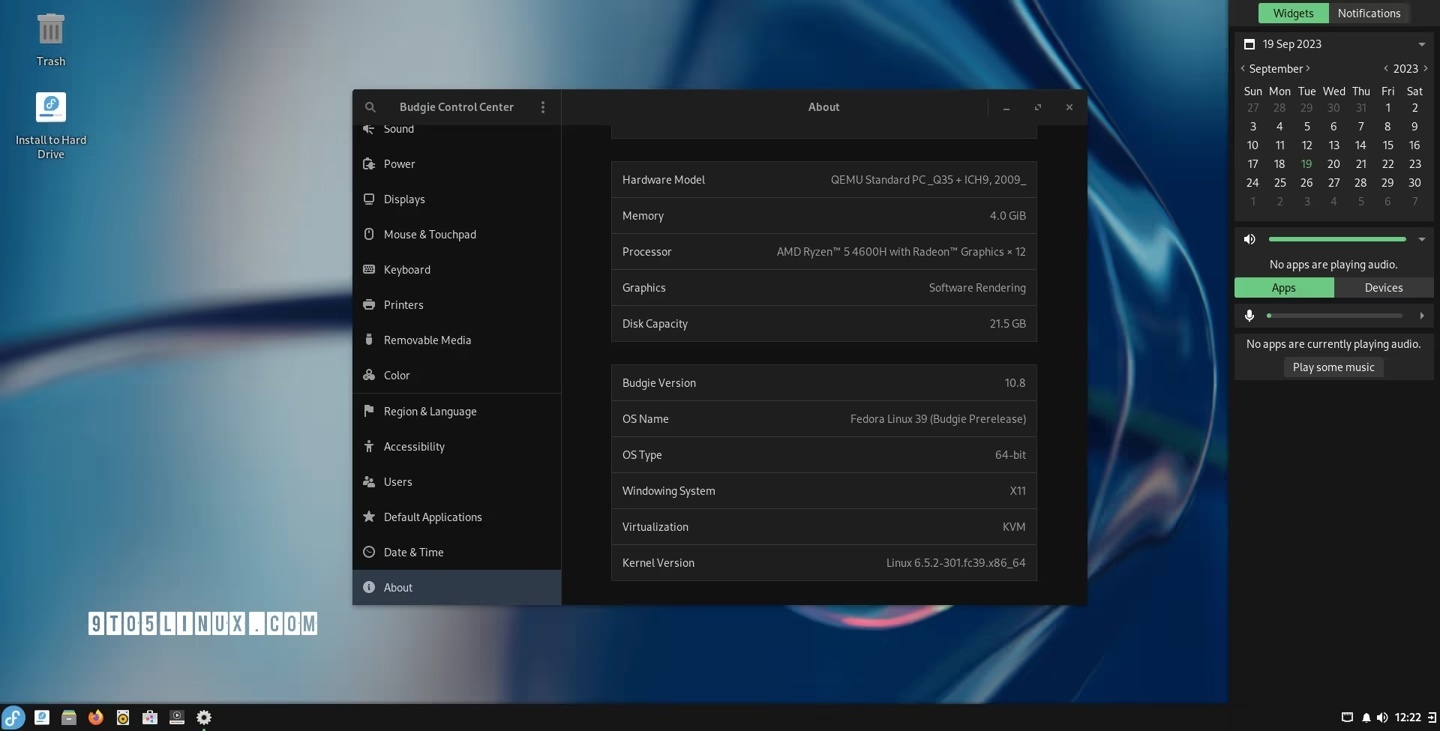Go to Mouse & Touchpad settings

(457, 234)
